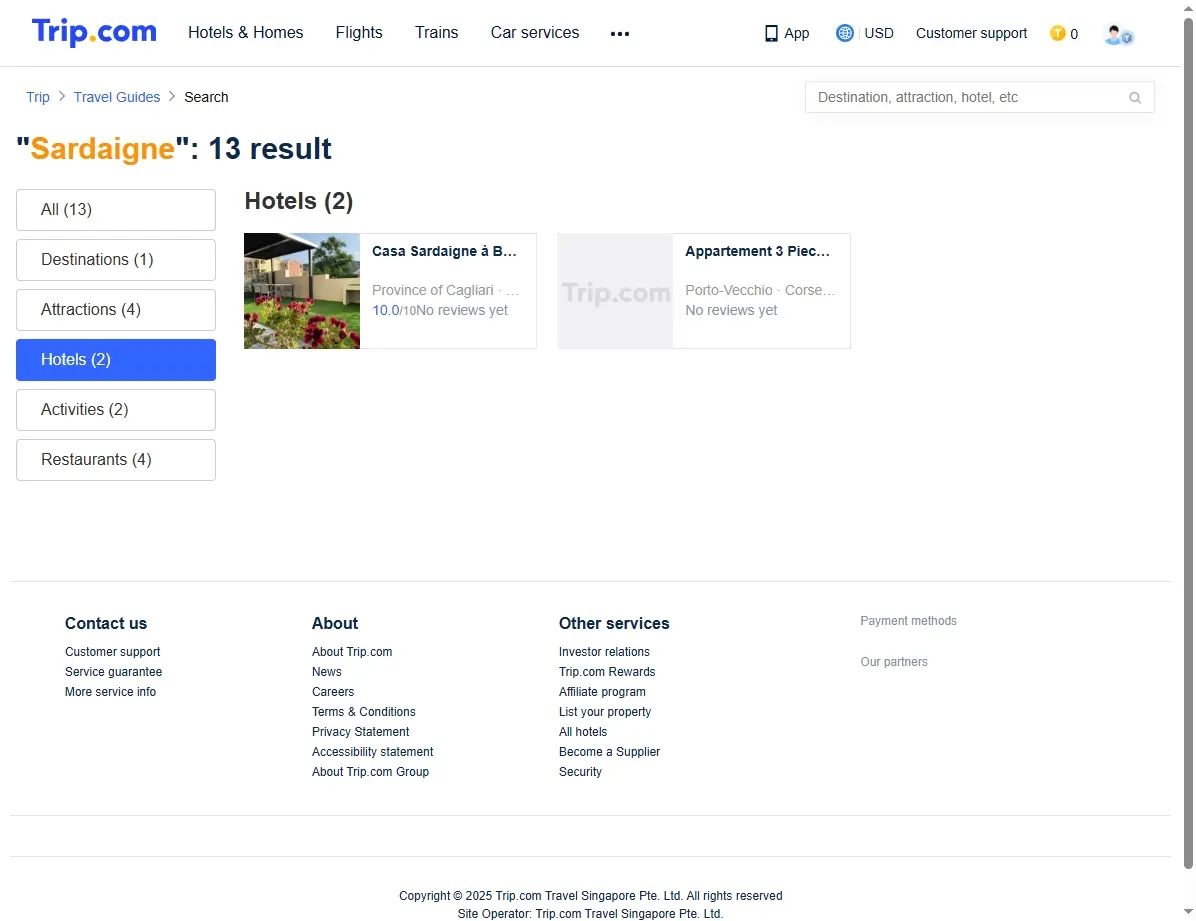Click Travel Guides breadcrumb link

117,97
